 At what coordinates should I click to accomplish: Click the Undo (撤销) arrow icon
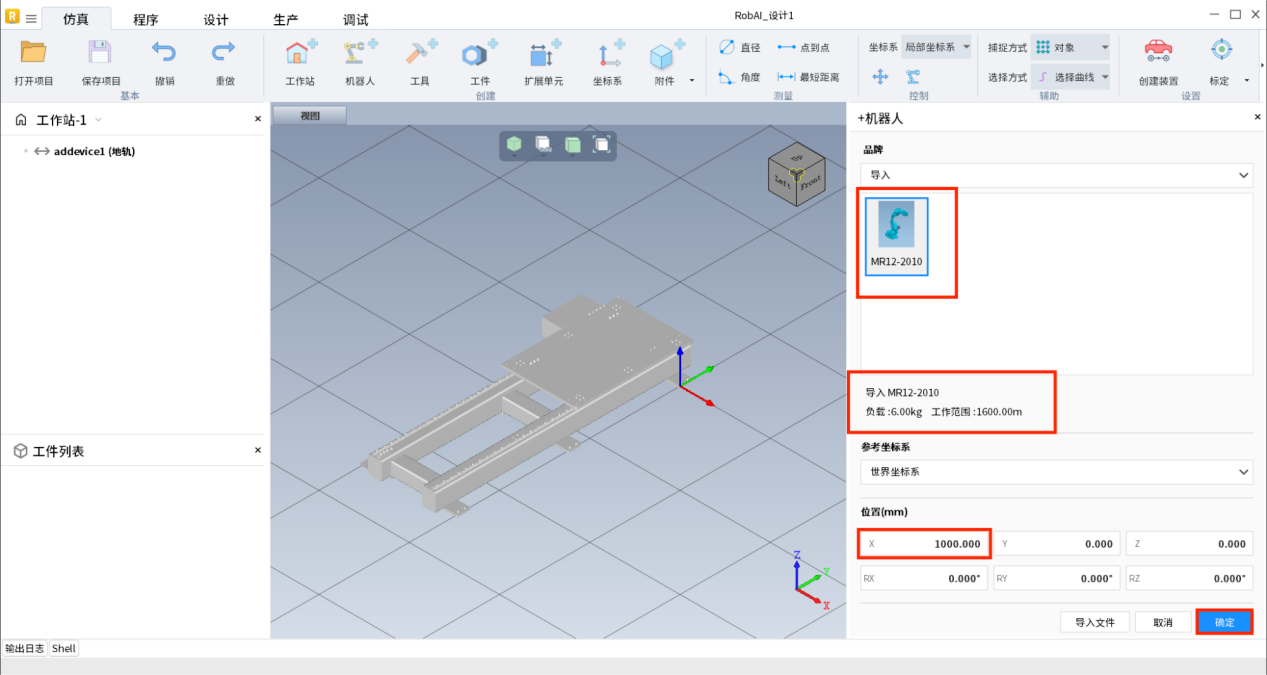164,54
